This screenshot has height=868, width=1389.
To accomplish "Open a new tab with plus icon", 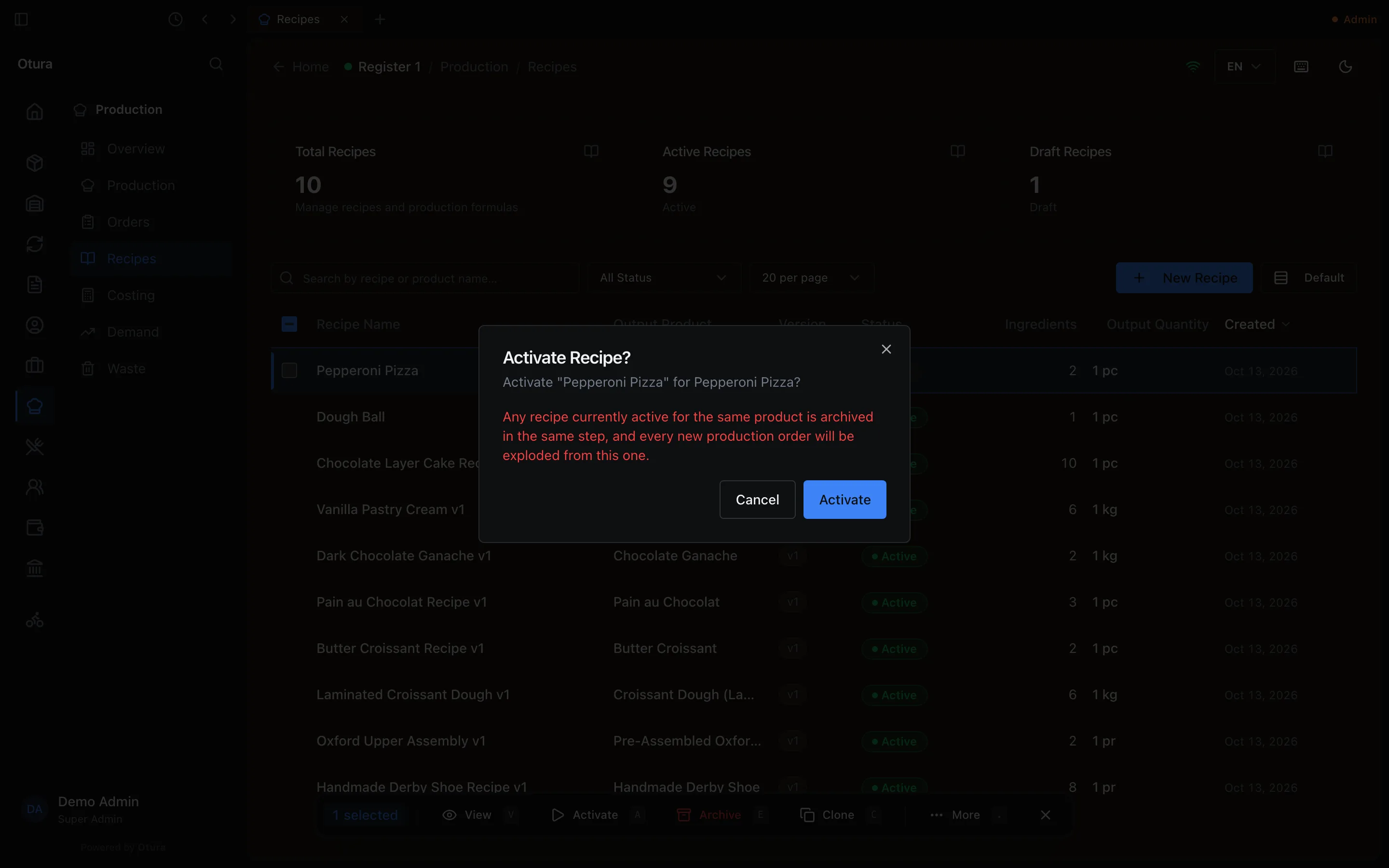I will click(380, 19).
